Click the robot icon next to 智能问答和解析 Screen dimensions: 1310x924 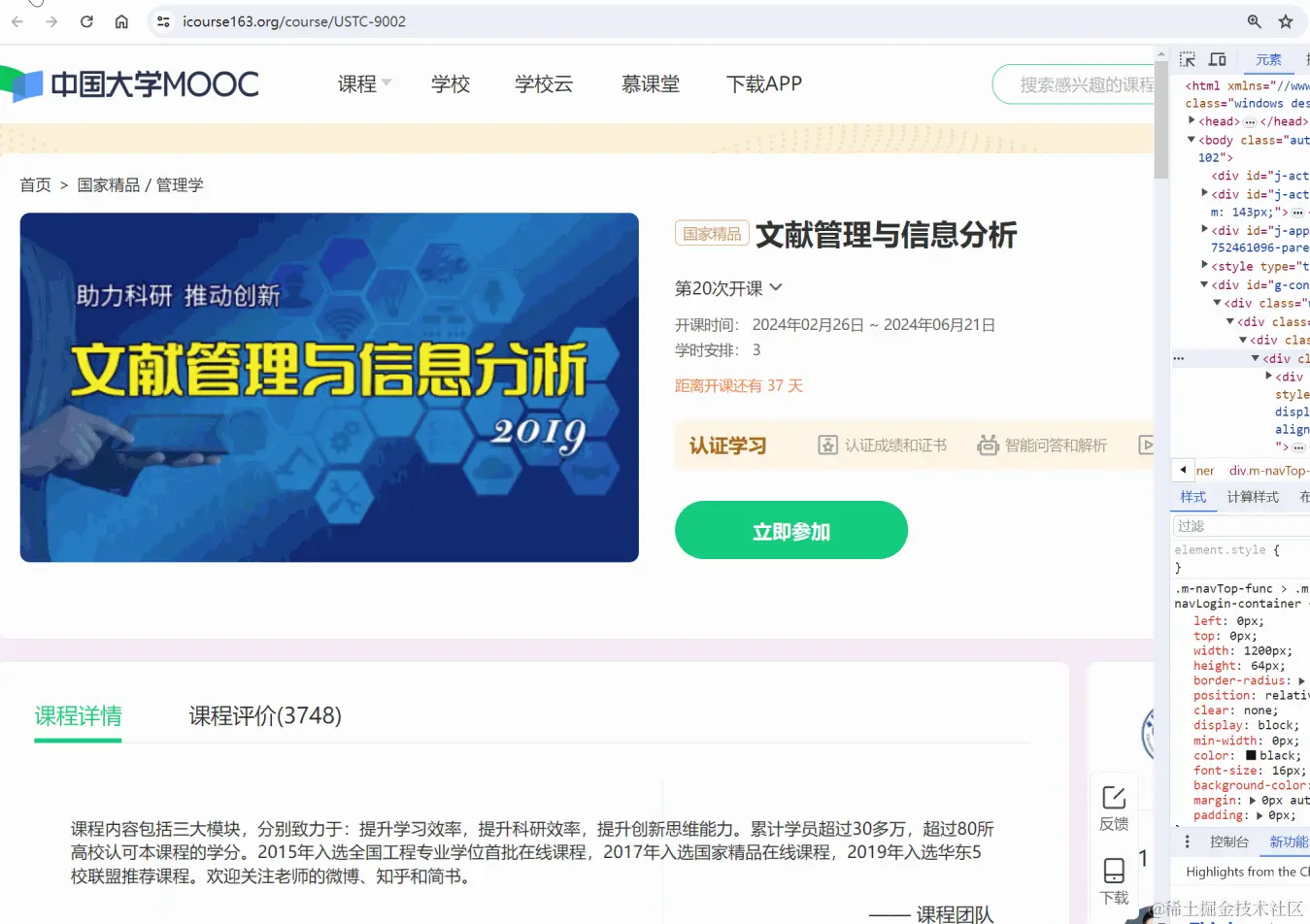pos(988,445)
